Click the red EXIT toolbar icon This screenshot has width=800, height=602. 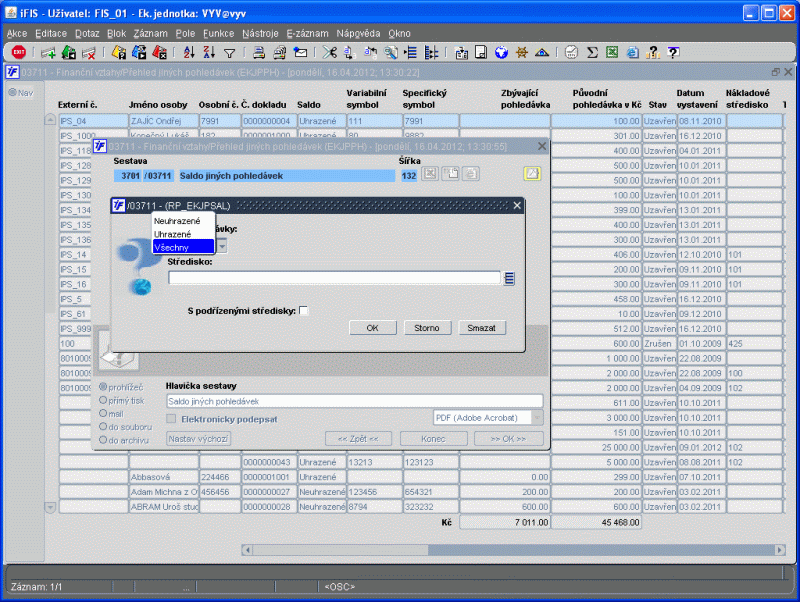[x=19, y=52]
